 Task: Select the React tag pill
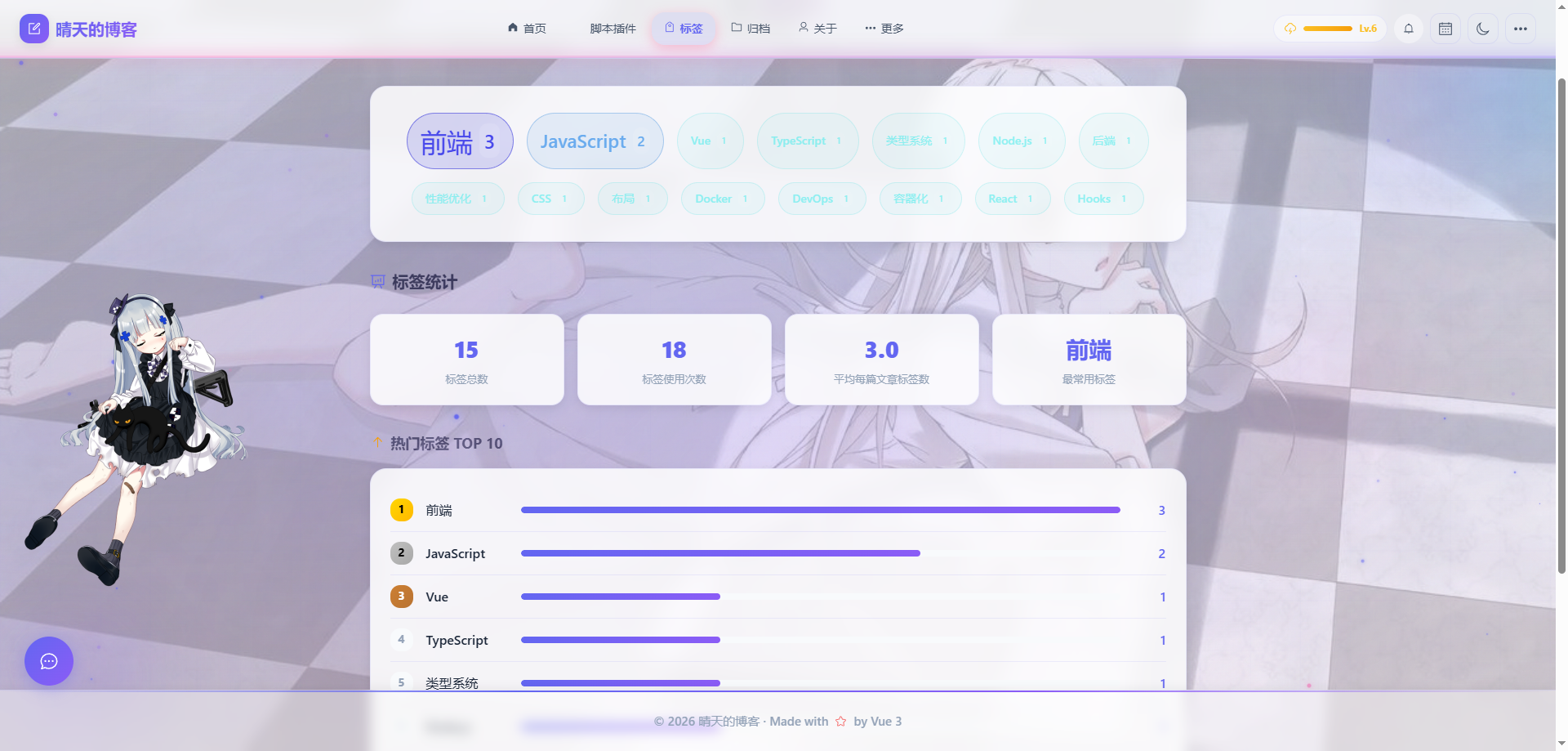1013,199
